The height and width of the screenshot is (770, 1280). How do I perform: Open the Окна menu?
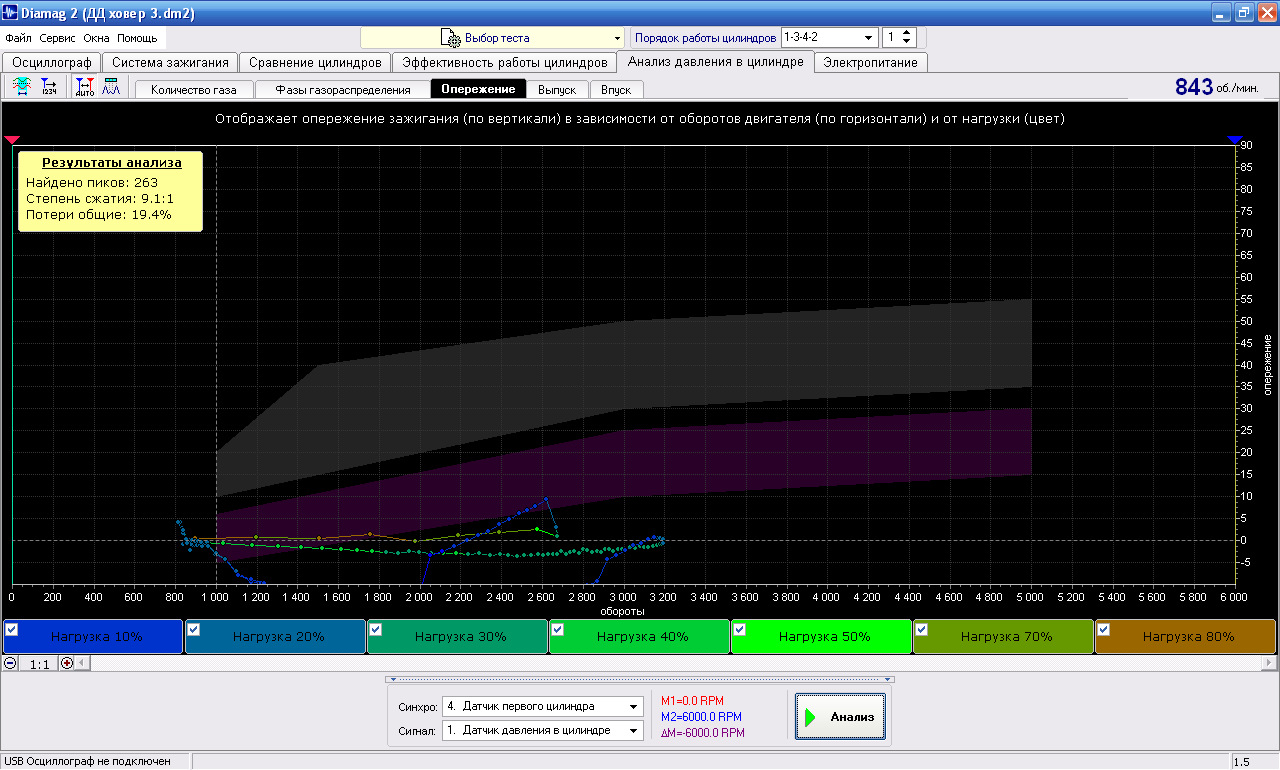click(x=96, y=38)
